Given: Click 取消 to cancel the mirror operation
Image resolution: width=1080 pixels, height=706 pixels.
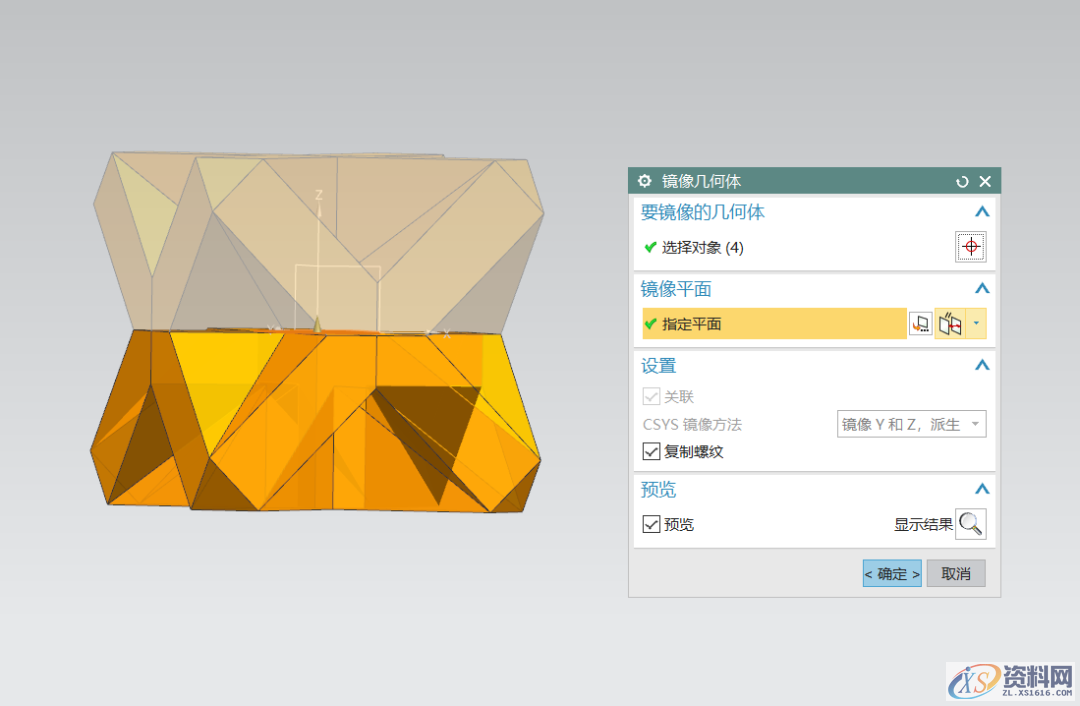Looking at the screenshot, I should (x=954, y=573).
